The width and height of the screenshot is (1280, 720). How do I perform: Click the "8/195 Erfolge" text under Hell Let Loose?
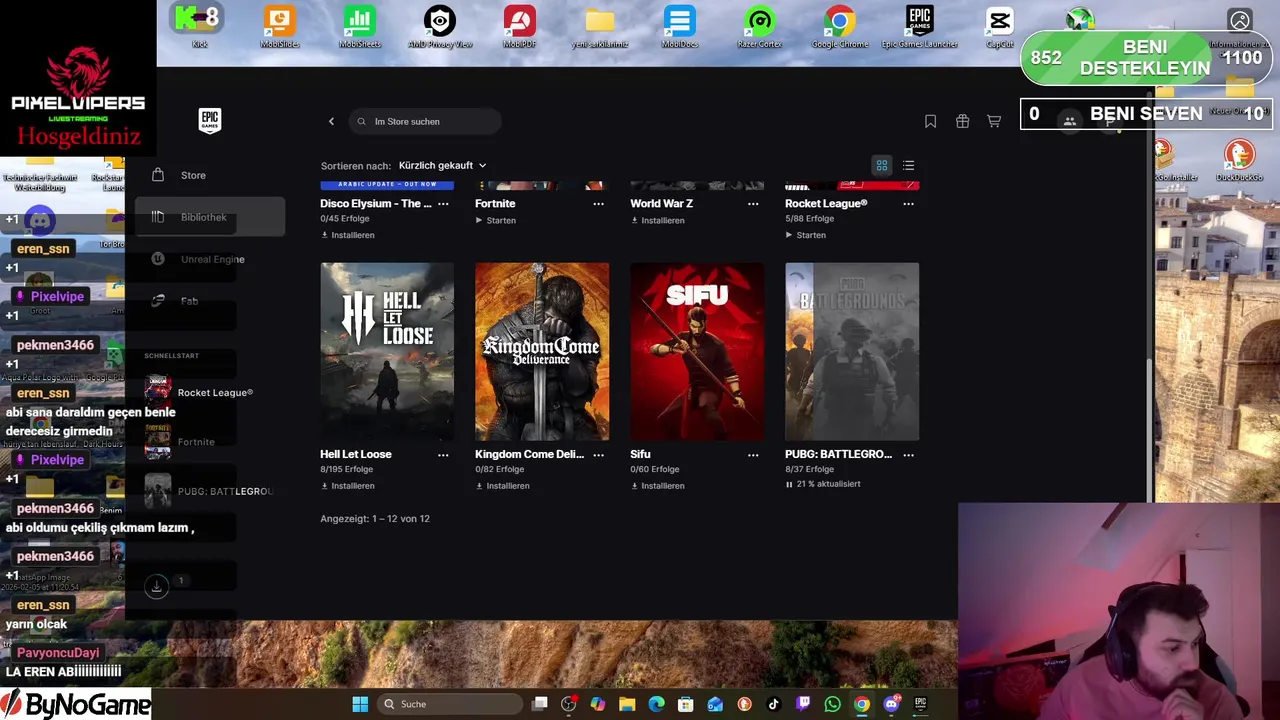346,469
